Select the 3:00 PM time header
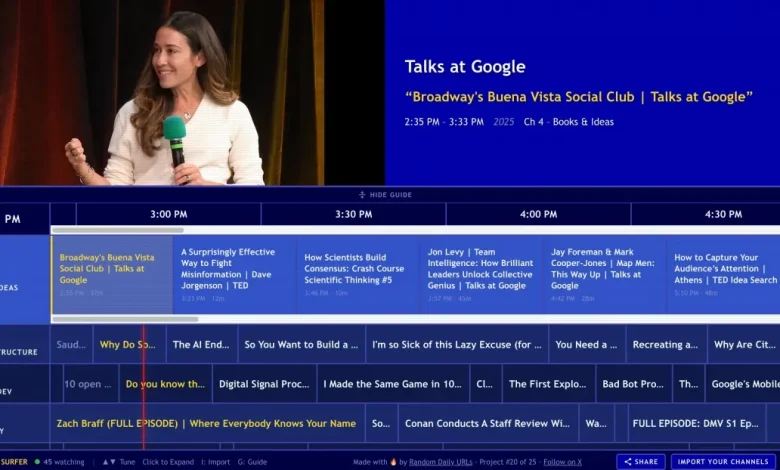The width and height of the screenshot is (780, 470). click(169, 214)
